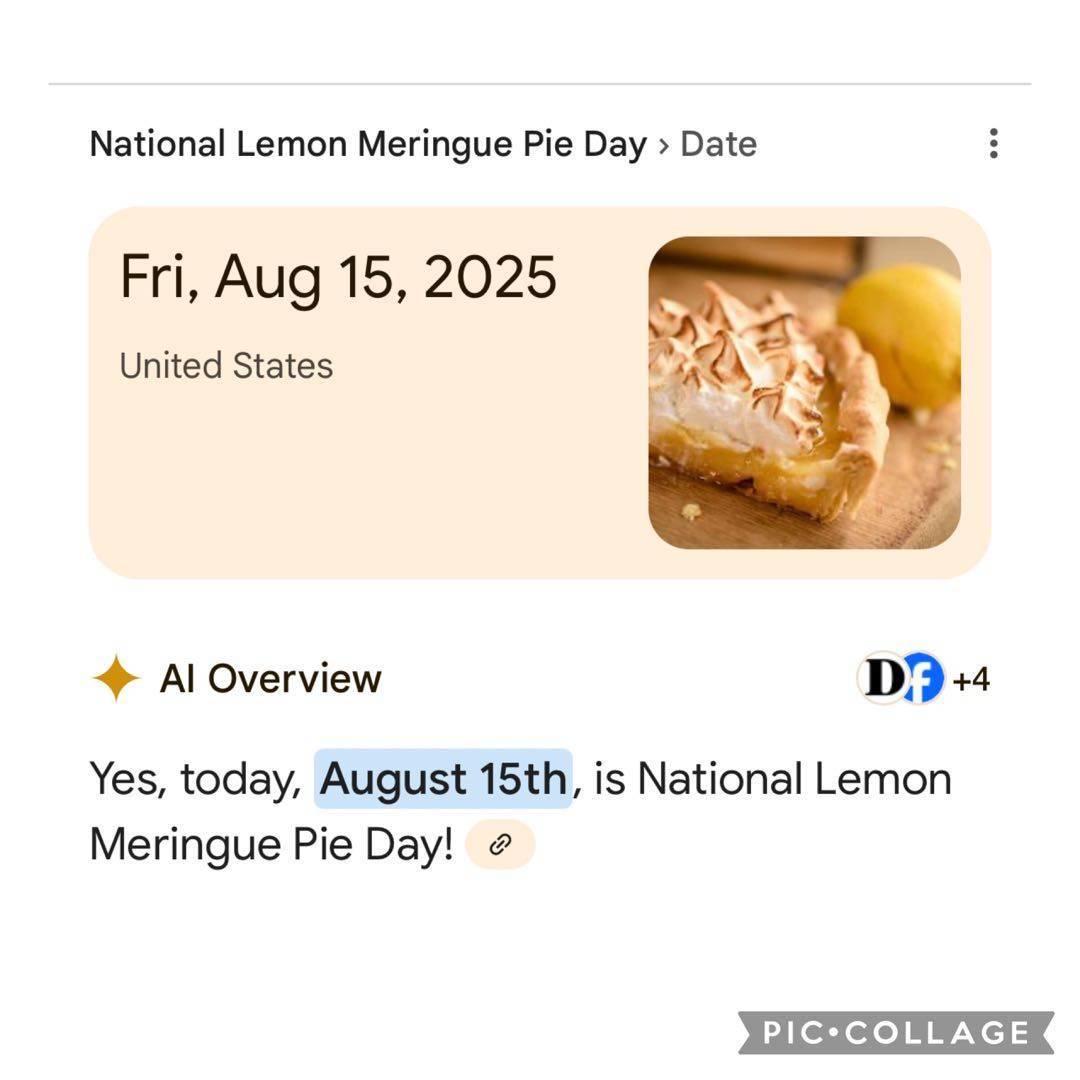Select the "Date" breadcrumb tab
Viewport: 1080px width, 1080px height.
coord(718,143)
